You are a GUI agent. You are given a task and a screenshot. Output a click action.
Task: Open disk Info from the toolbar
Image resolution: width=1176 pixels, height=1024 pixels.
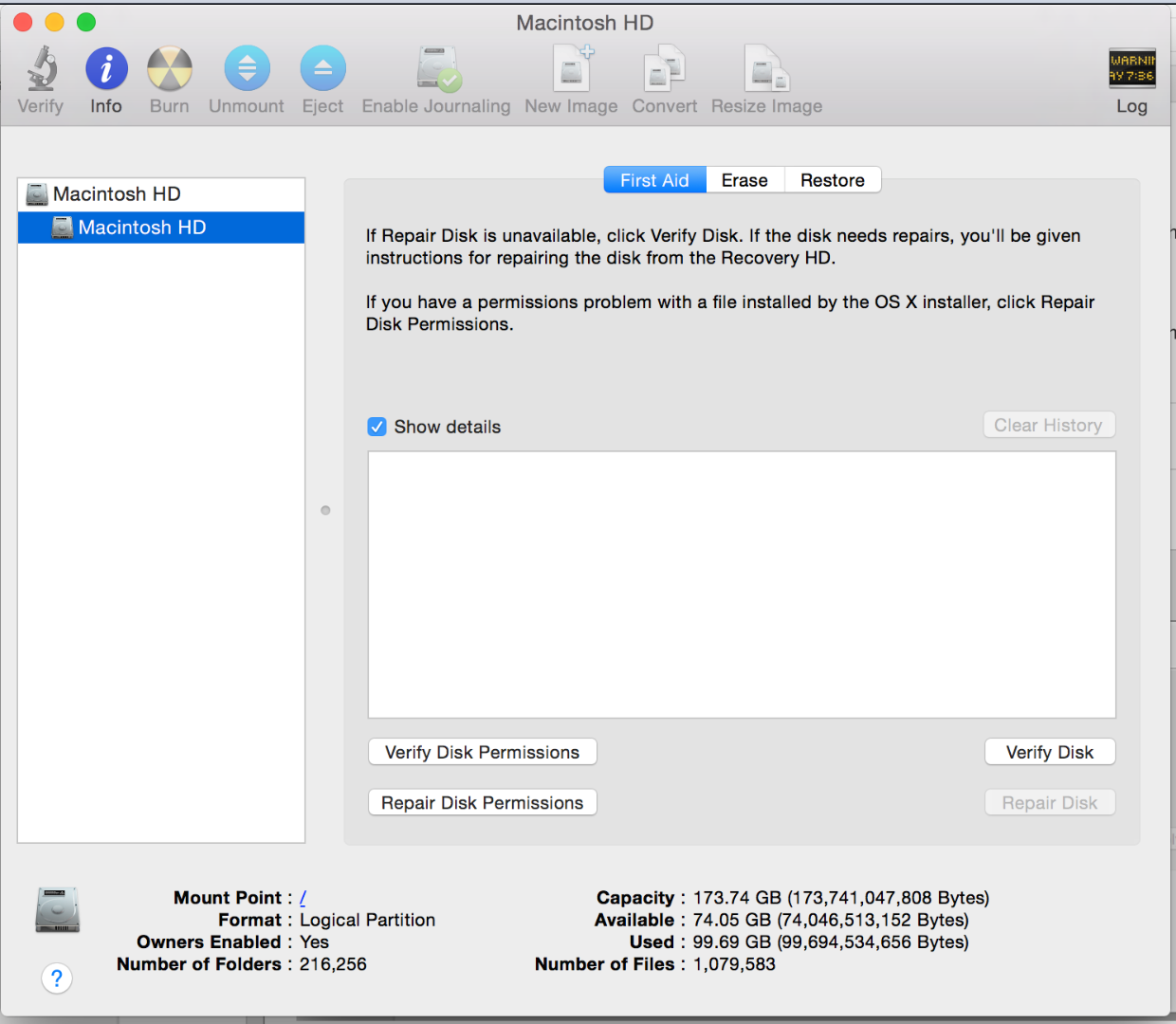tap(105, 76)
